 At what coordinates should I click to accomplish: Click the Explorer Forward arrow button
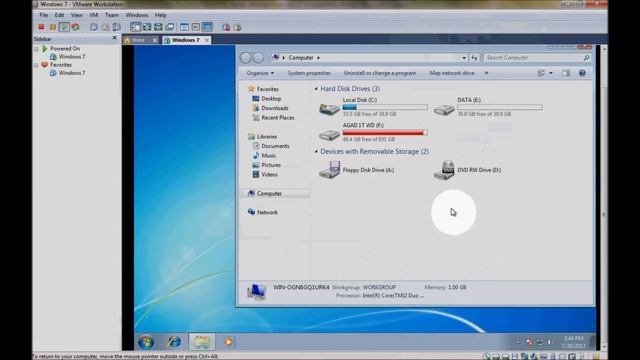[258, 58]
